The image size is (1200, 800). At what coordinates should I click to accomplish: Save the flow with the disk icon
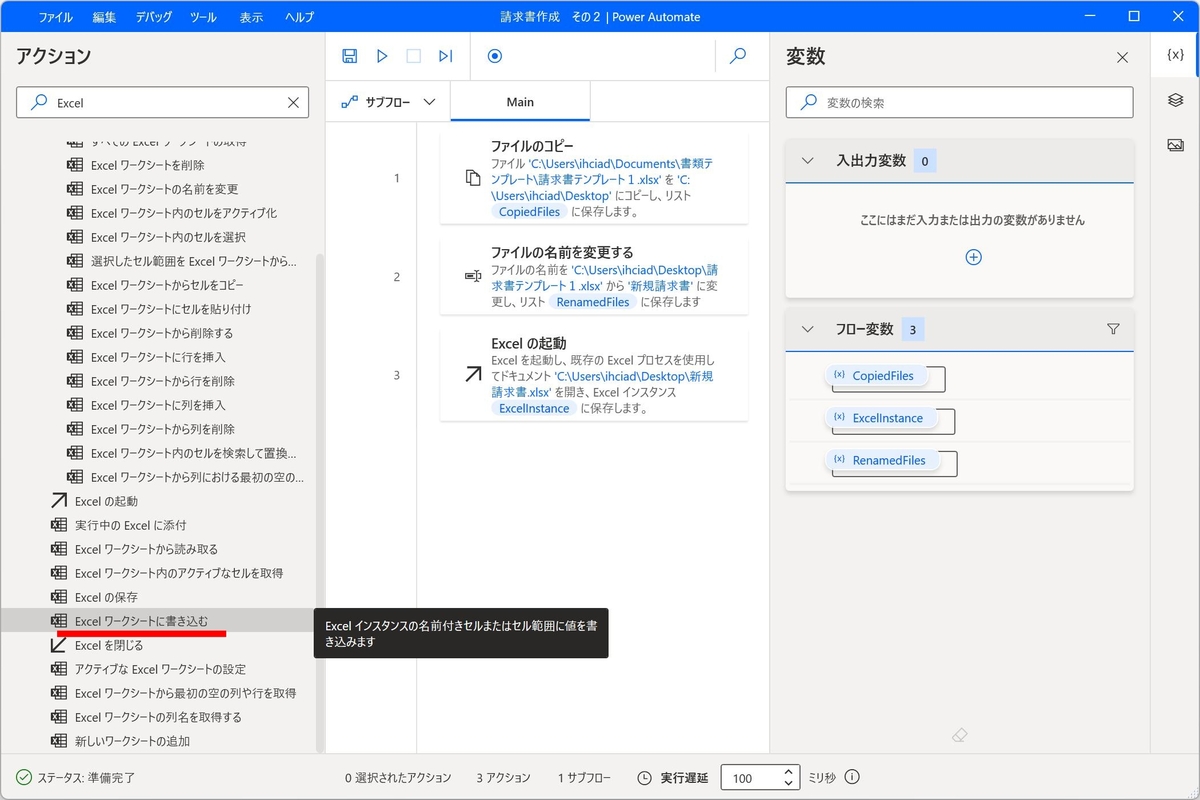[x=350, y=56]
